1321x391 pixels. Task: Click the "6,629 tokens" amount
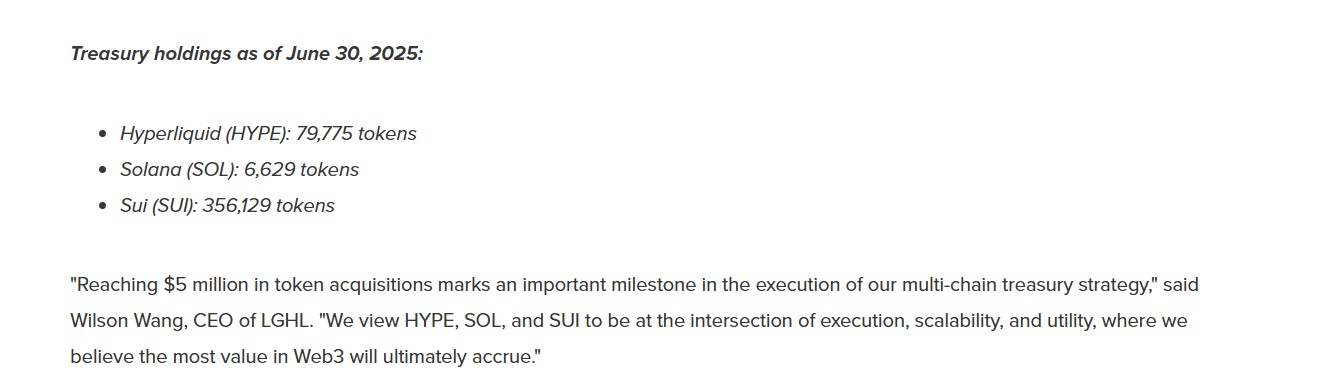[301, 169]
